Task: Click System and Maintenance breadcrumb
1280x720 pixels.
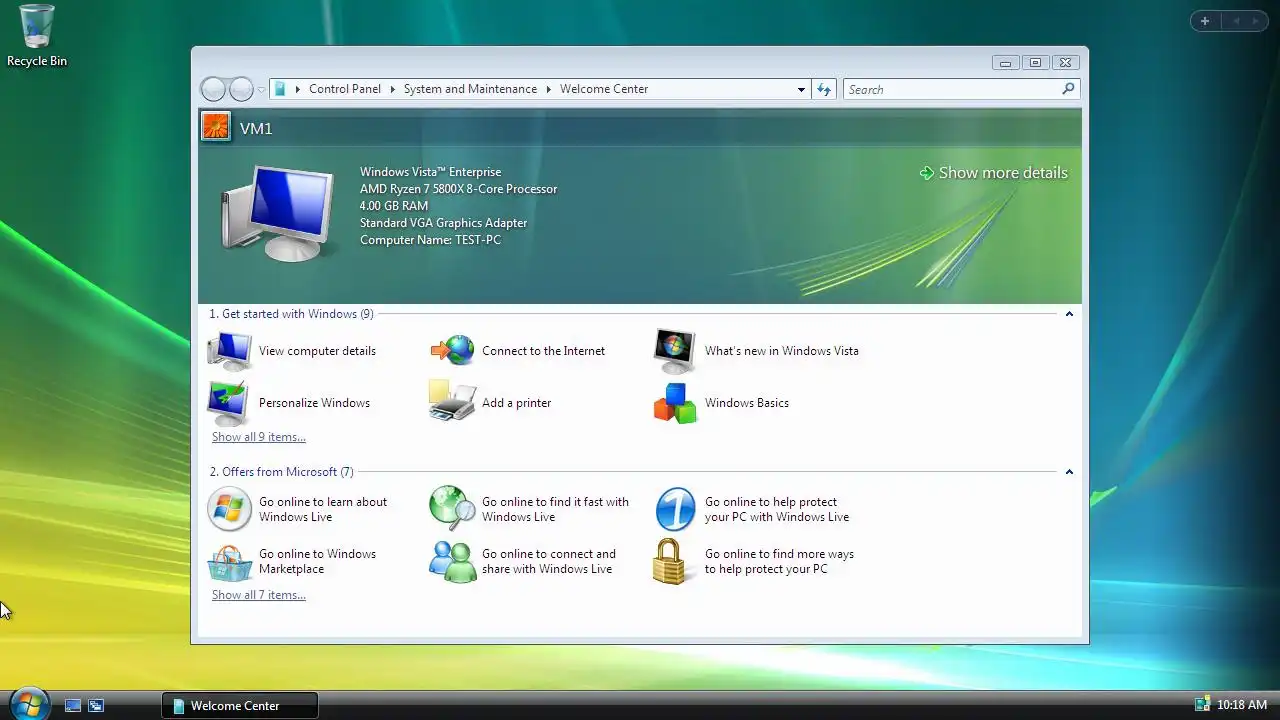Action: click(470, 89)
